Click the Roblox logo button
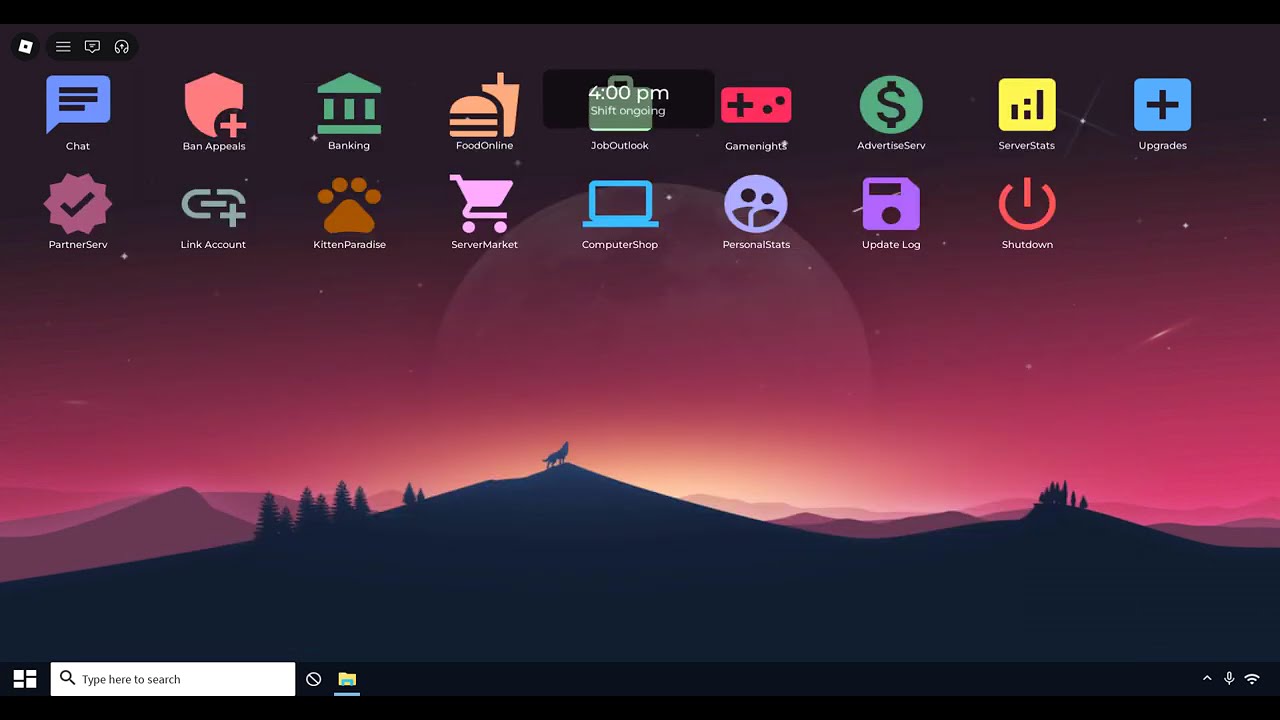Viewport: 1280px width, 720px height. pos(26,46)
